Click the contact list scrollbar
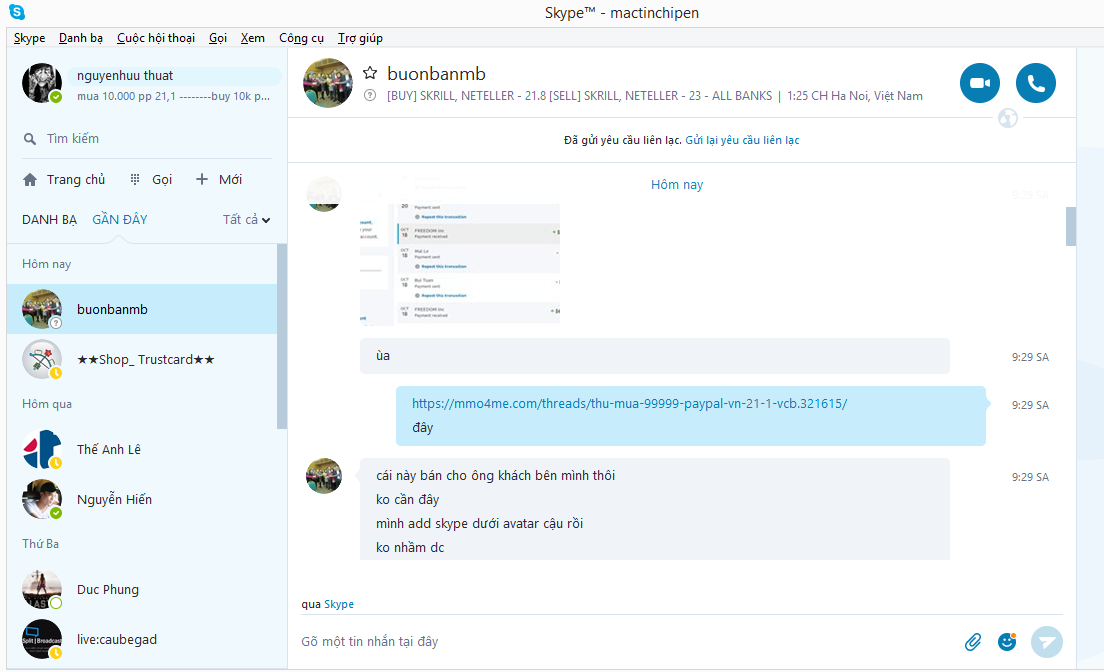The width and height of the screenshot is (1104, 672). (x=282, y=336)
